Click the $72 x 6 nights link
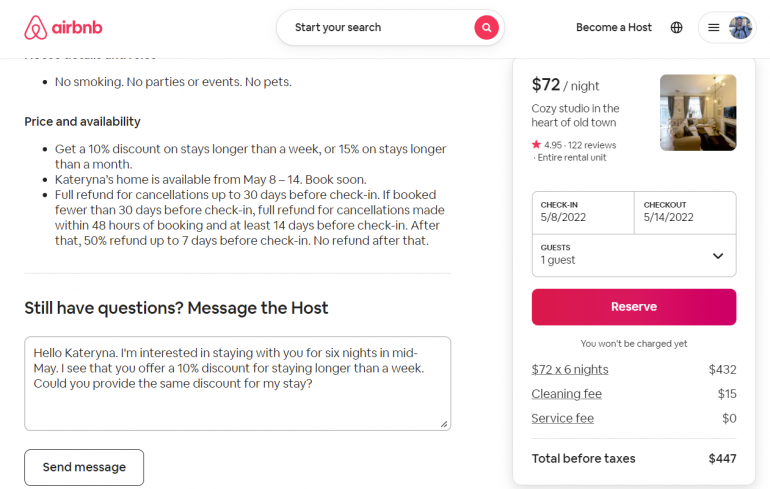 (x=570, y=370)
